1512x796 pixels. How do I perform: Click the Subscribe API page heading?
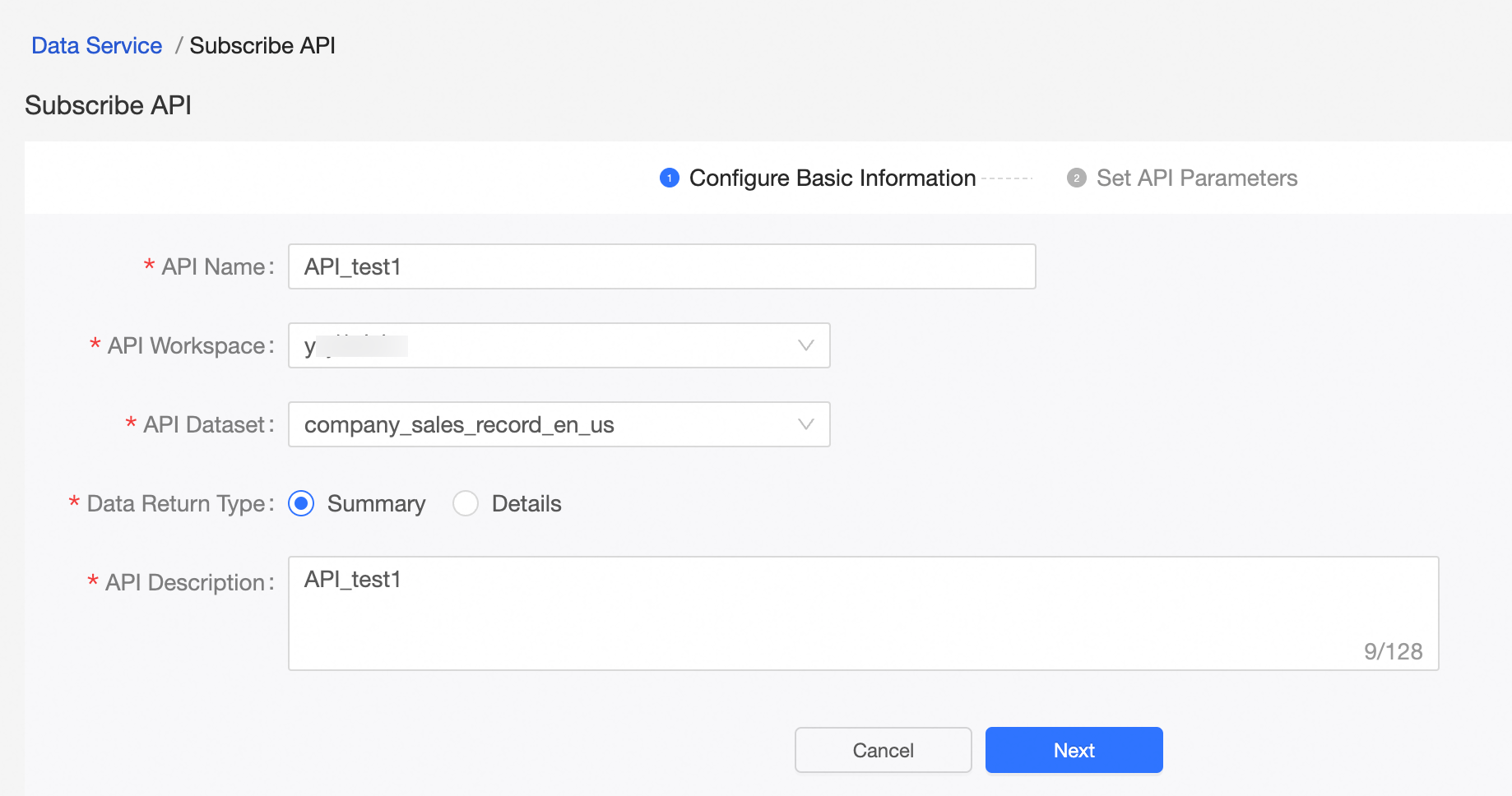[x=108, y=105]
